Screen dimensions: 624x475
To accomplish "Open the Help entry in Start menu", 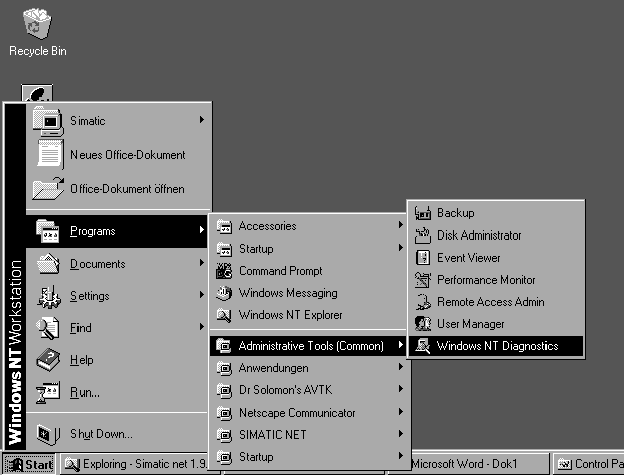I will click(x=117, y=360).
